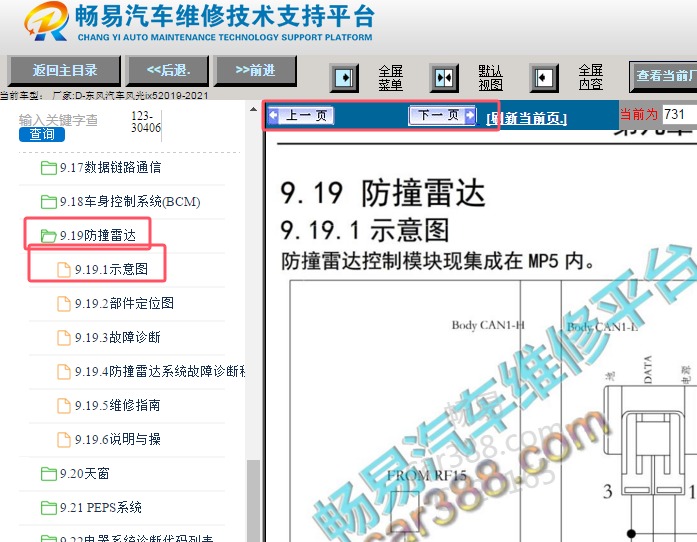Viewport: 697px width, 542px height.
Task: Click folder icon beside 9.21 PEPS系统
Action: tap(48, 508)
